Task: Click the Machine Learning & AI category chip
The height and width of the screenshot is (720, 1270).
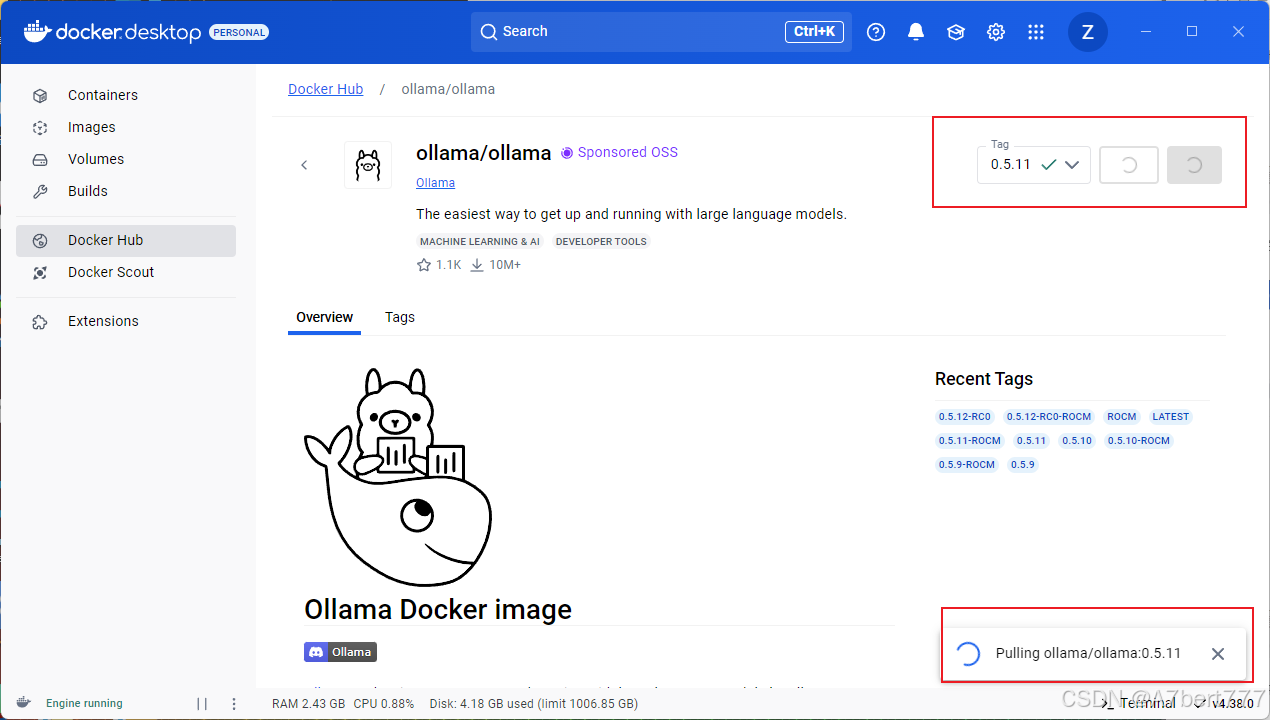Action: [480, 241]
